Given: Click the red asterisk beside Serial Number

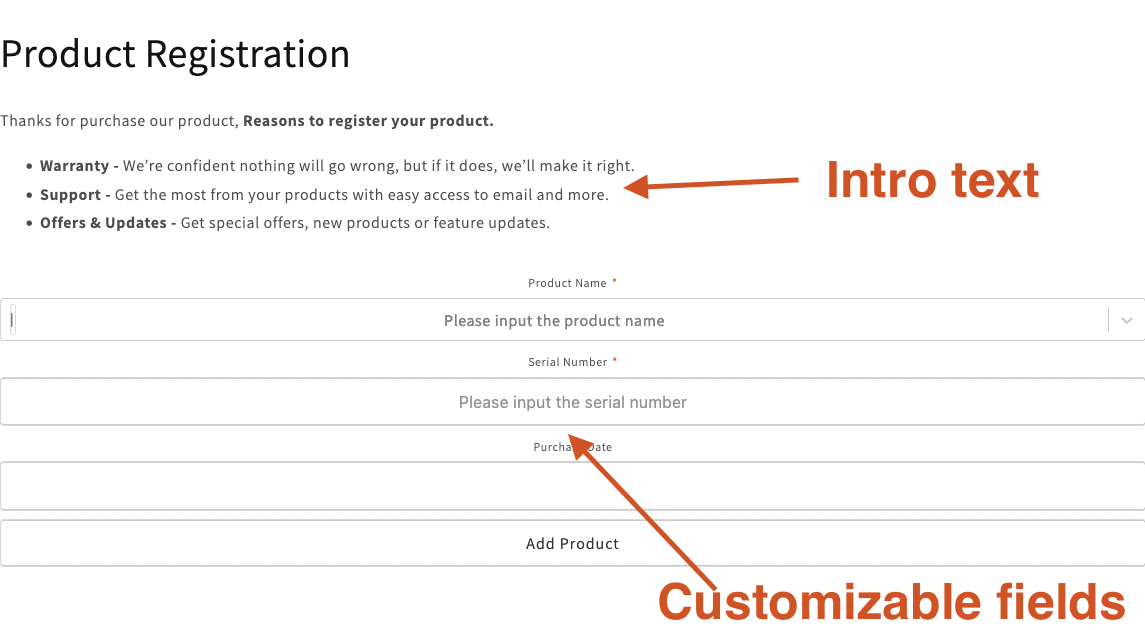Looking at the screenshot, I should 615,361.
